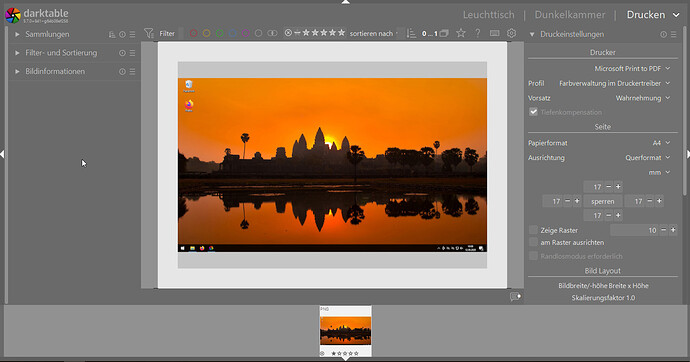Open the question mark help icon
This screenshot has height=362, width=690.
pos(477,33)
